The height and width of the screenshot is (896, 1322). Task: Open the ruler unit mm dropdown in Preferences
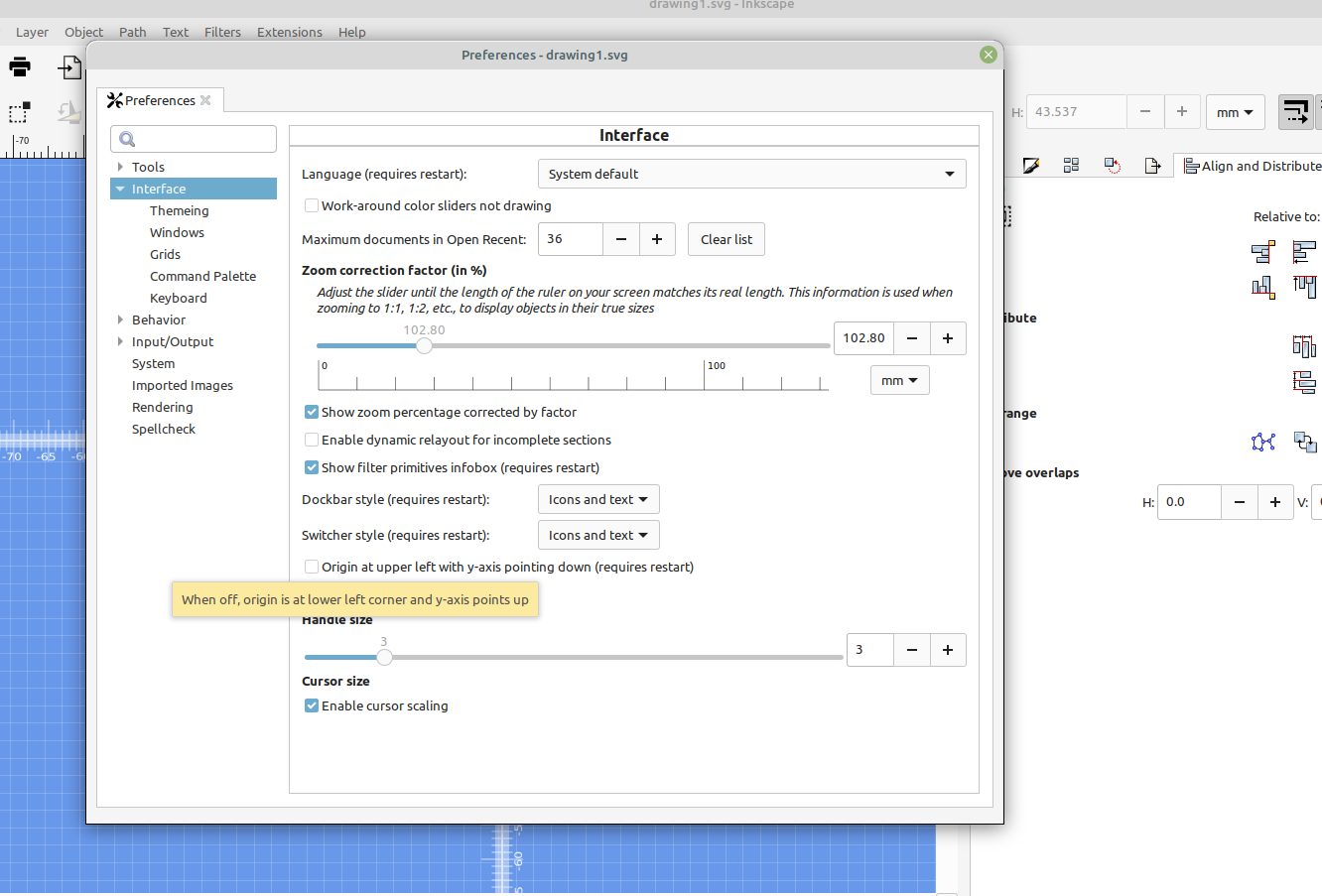coord(899,380)
